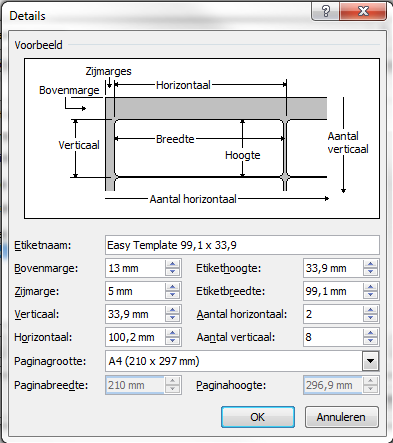Screen dimensions: 393x443
Task: Confirm with the OK button
Action: click(258, 417)
